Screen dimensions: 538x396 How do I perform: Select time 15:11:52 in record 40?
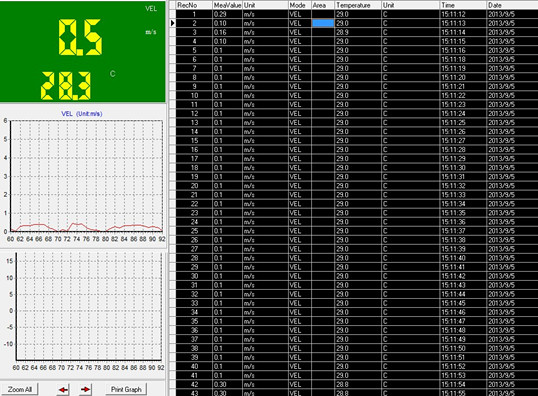463,366
